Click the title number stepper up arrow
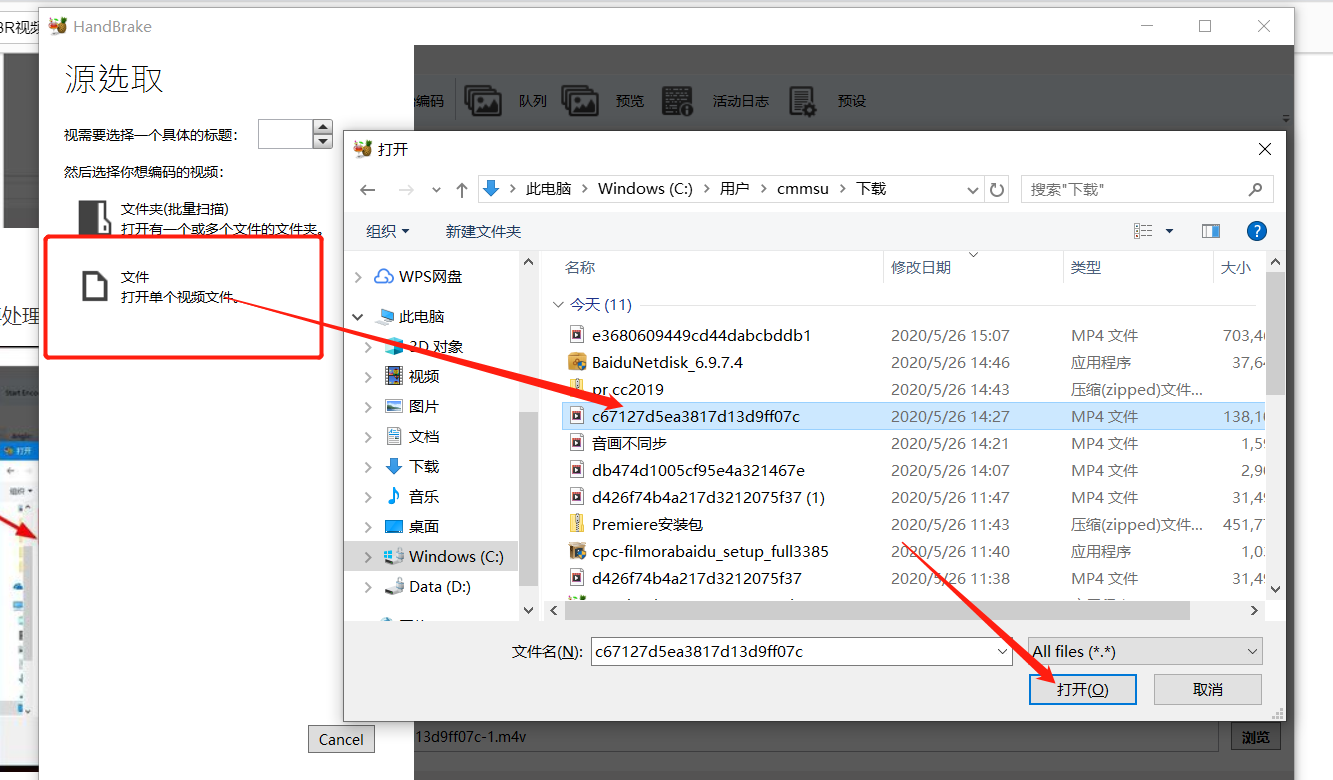This screenshot has height=780, width=1333. click(x=322, y=127)
